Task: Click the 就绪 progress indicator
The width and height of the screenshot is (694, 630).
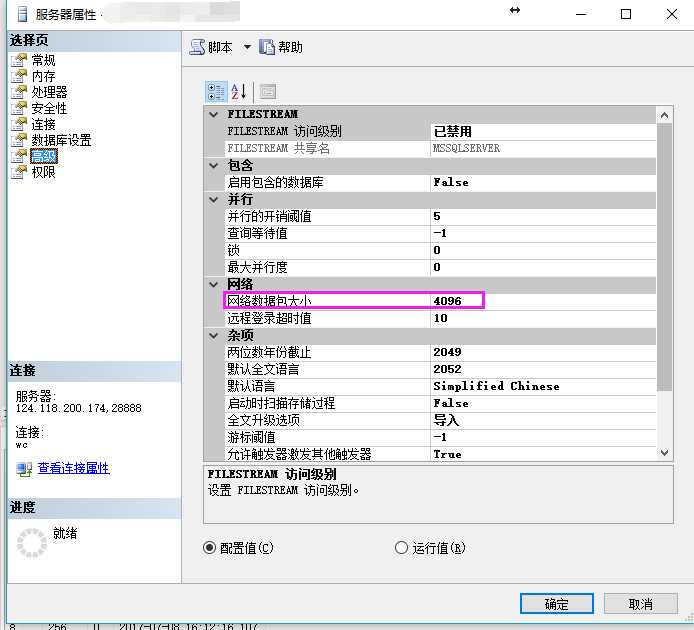Action: tap(32, 542)
